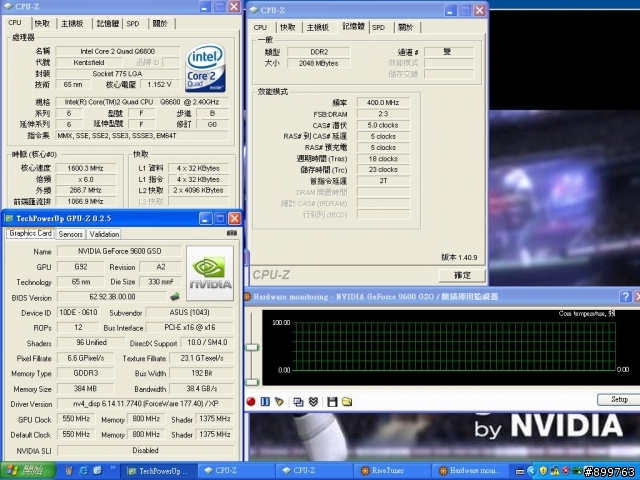Click the Device ID value 10DE - 0610

(x=78, y=312)
